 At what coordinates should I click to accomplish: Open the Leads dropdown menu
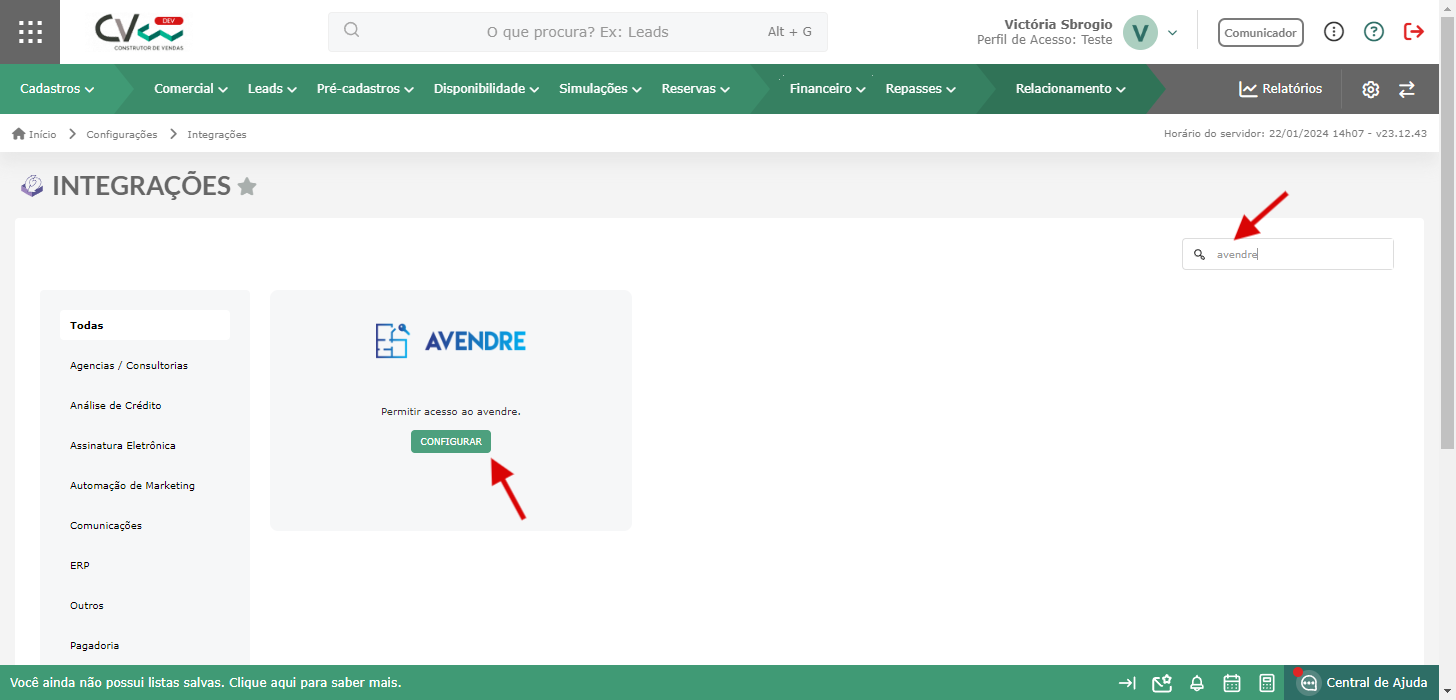(x=272, y=89)
